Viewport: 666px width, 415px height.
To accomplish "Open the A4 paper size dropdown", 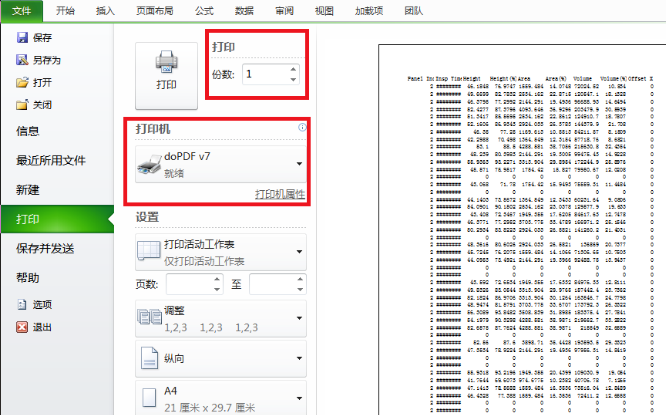I will [x=221, y=398].
